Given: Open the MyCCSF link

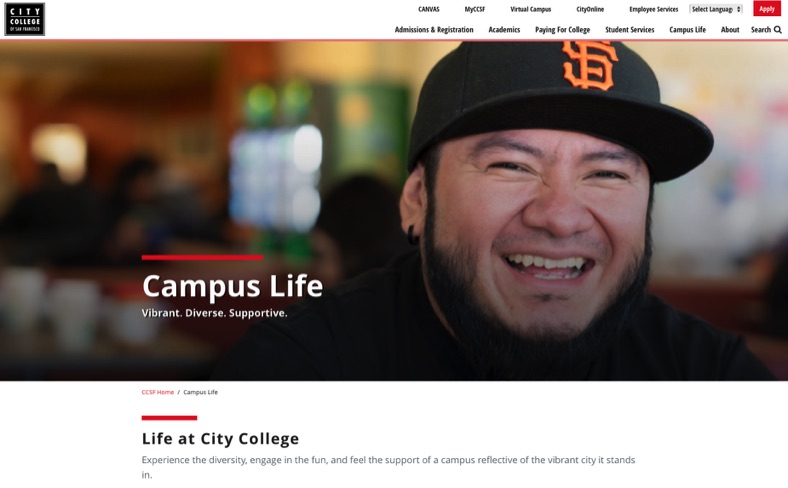Looking at the screenshot, I should click(x=474, y=9).
